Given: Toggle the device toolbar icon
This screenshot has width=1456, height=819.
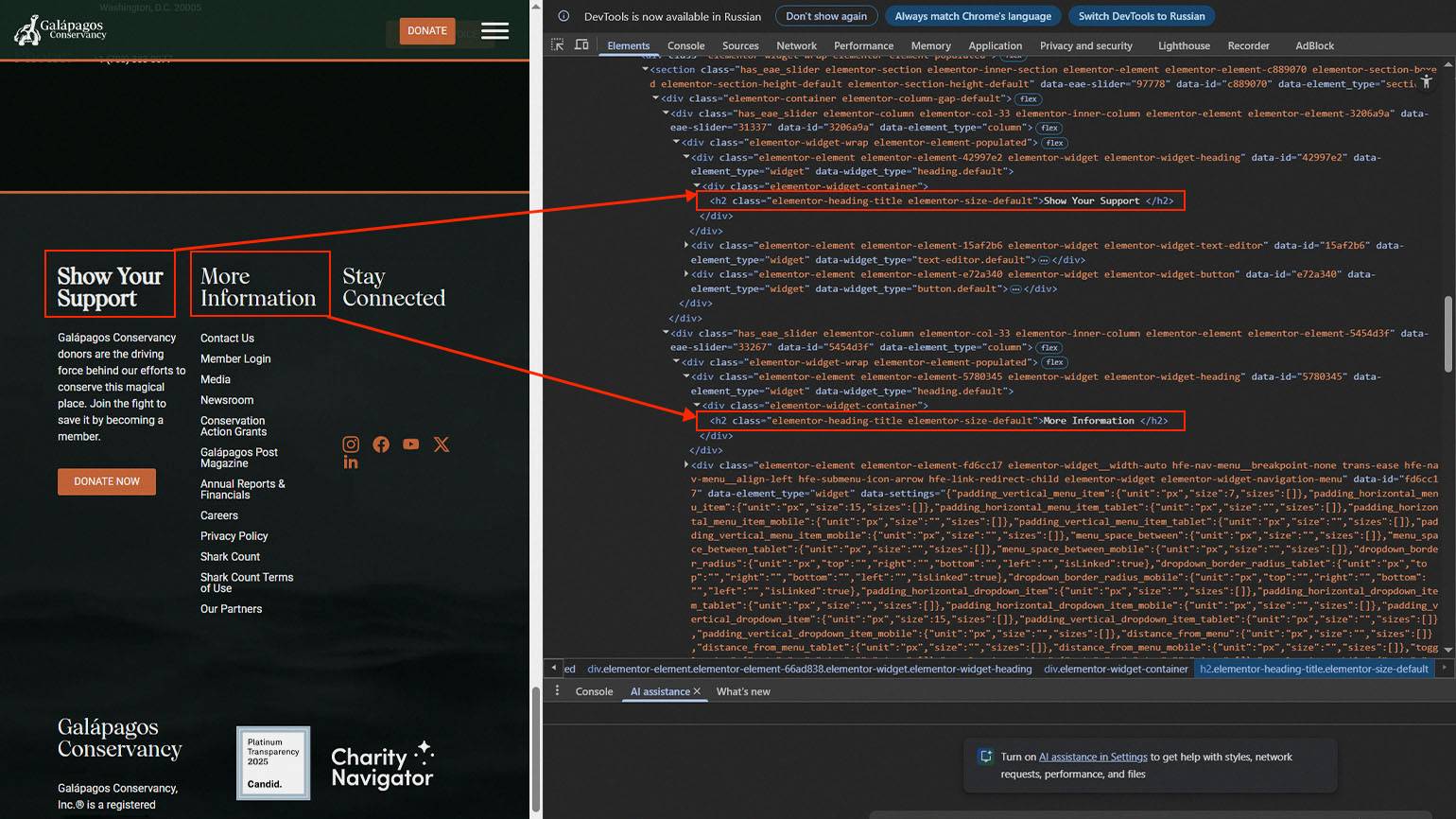Looking at the screenshot, I should [x=581, y=45].
